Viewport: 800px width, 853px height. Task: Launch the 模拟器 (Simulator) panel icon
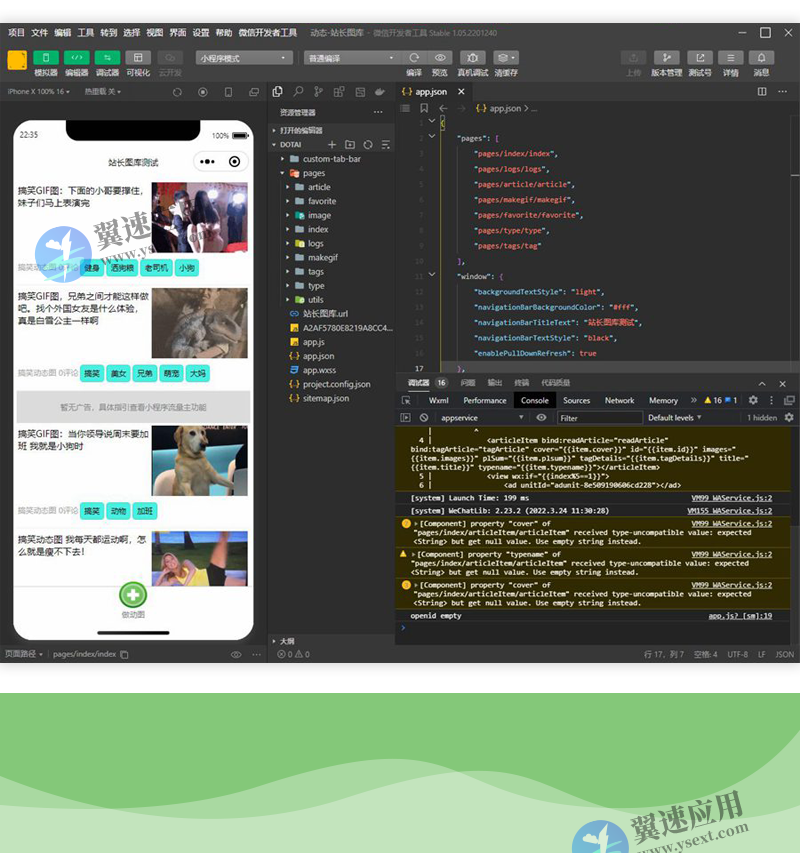(x=46, y=56)
